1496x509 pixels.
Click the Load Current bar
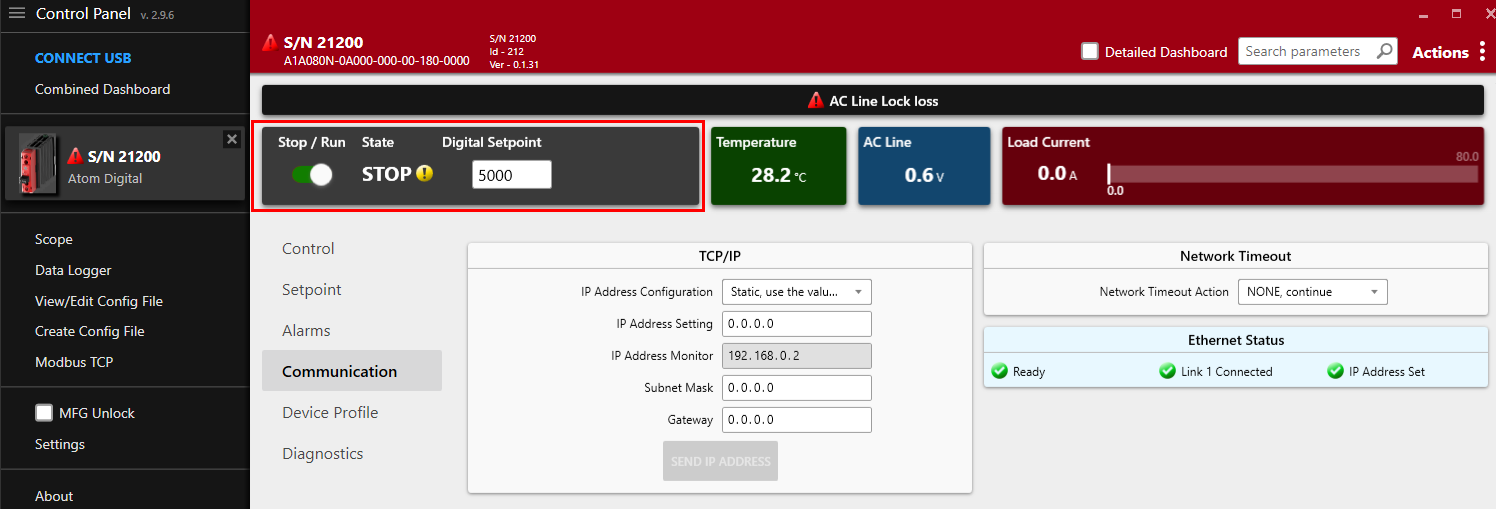(x=1292, y=174)
